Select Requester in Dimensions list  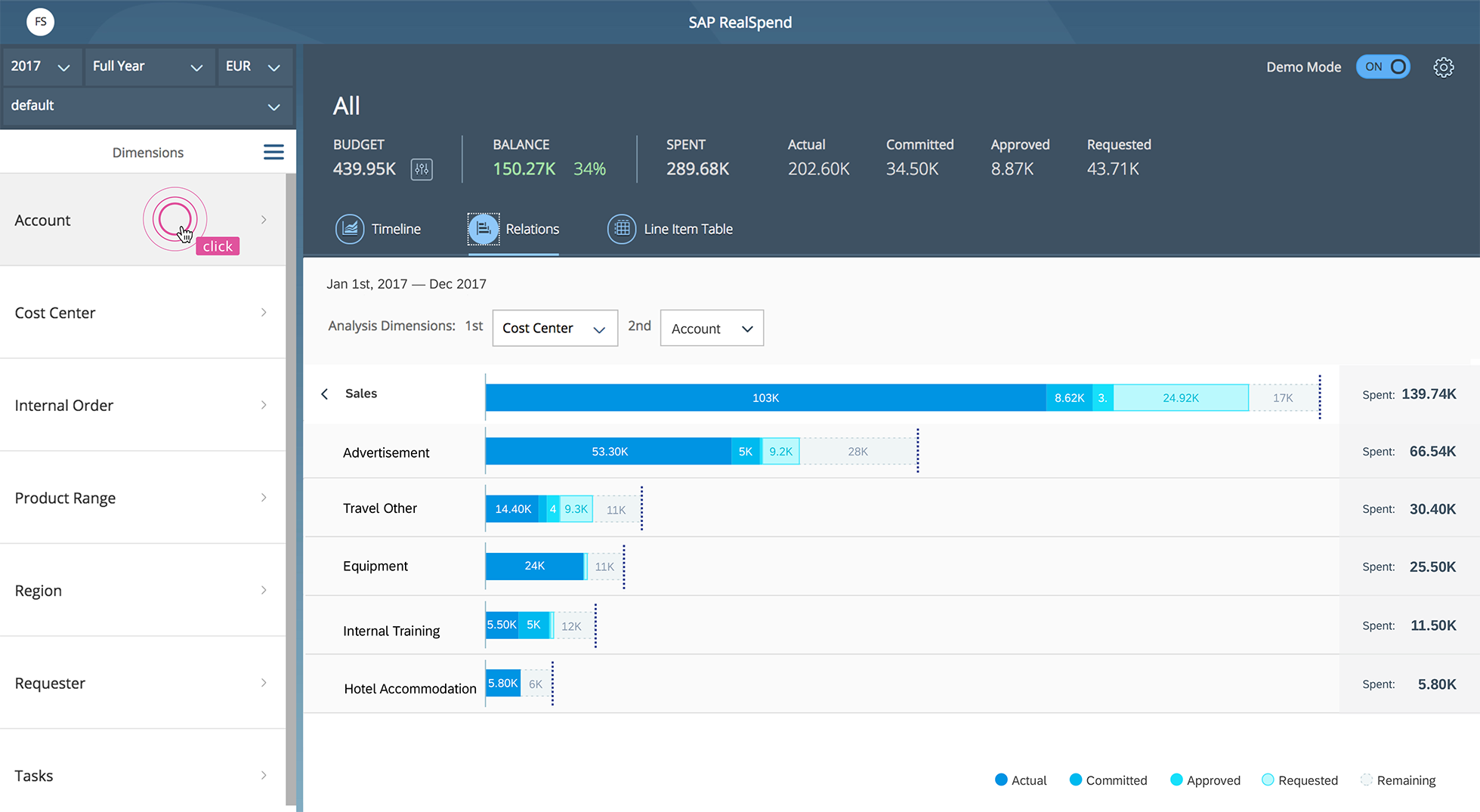(x=143, y=683)
